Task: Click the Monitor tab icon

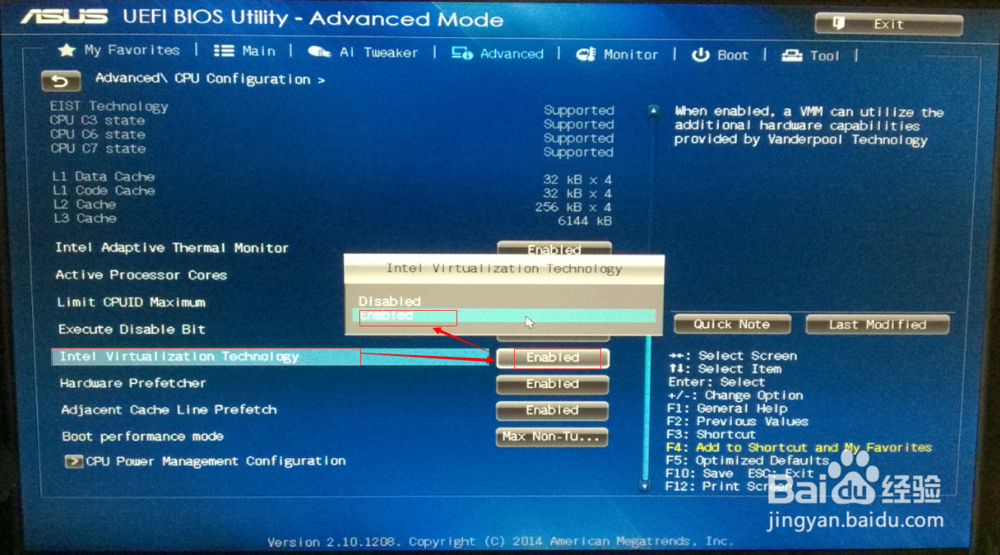Action: click(585, 55)
